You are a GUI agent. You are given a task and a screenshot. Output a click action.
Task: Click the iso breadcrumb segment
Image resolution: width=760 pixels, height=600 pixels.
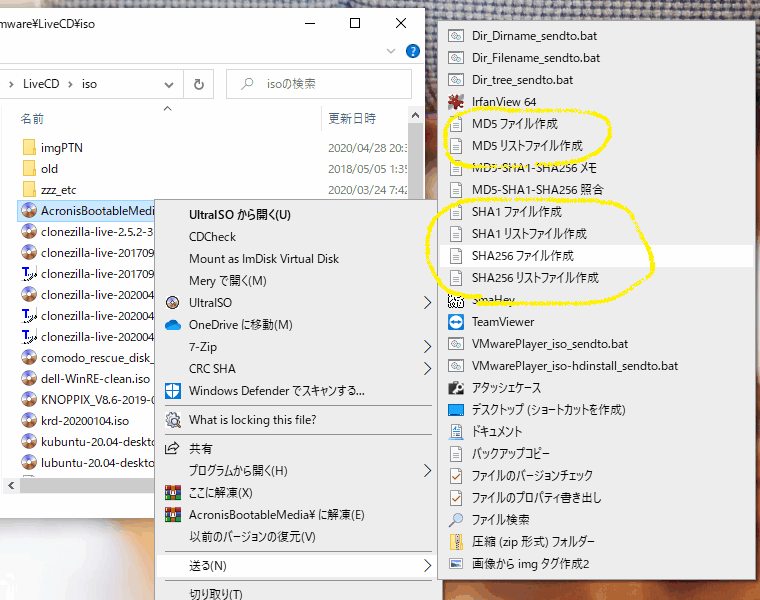click(x=89, y=84)
